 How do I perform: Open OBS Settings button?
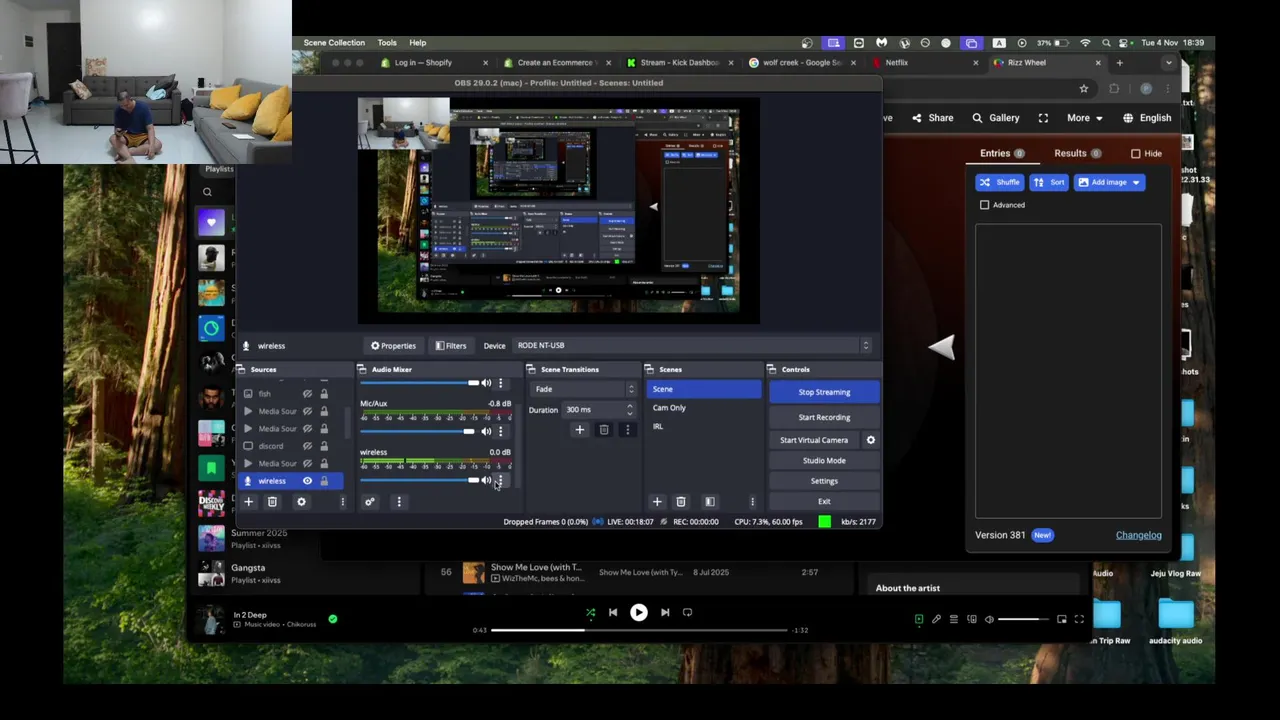pos(824,481)
